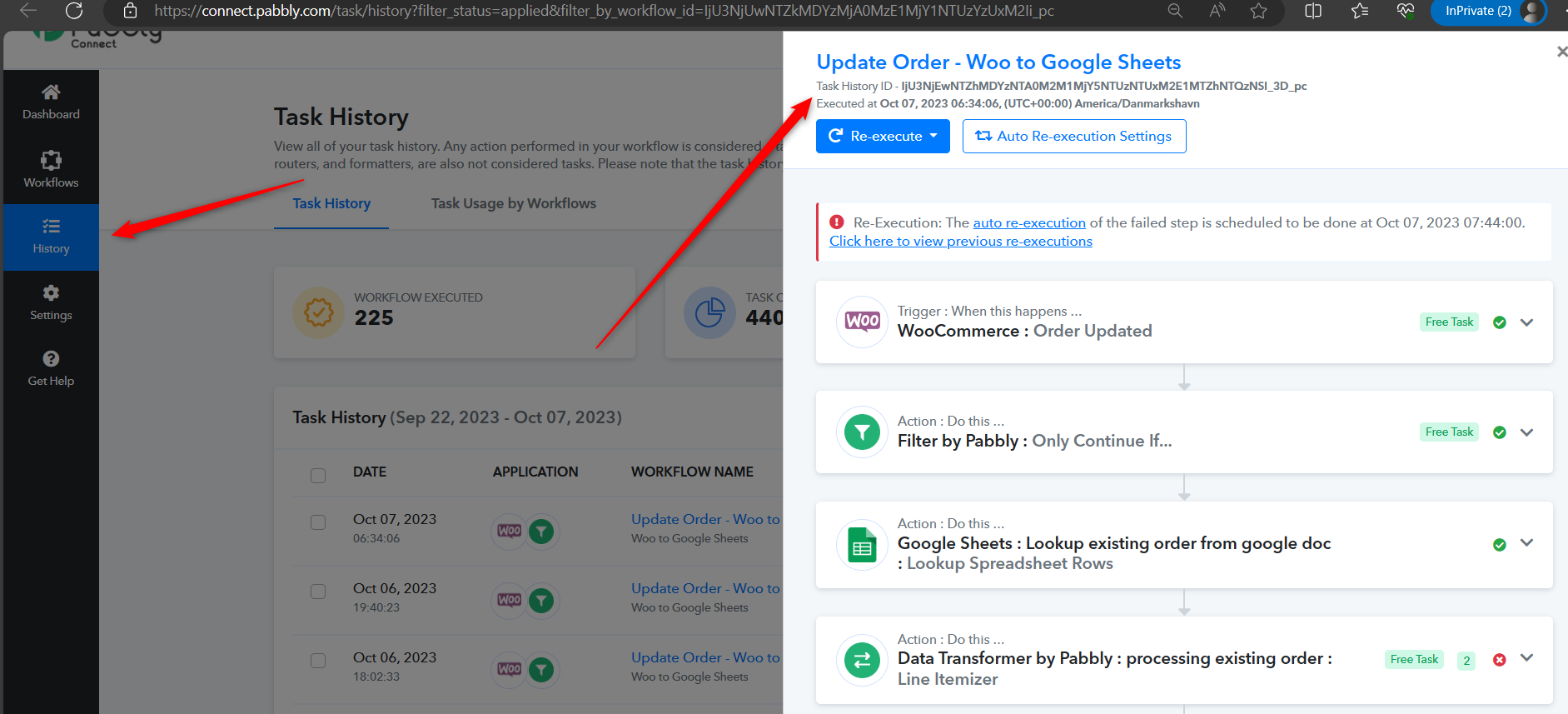Viewport: 1568px width, 714px height.
Task: Click here to view previous re-executions
Action: click(961, 241)
